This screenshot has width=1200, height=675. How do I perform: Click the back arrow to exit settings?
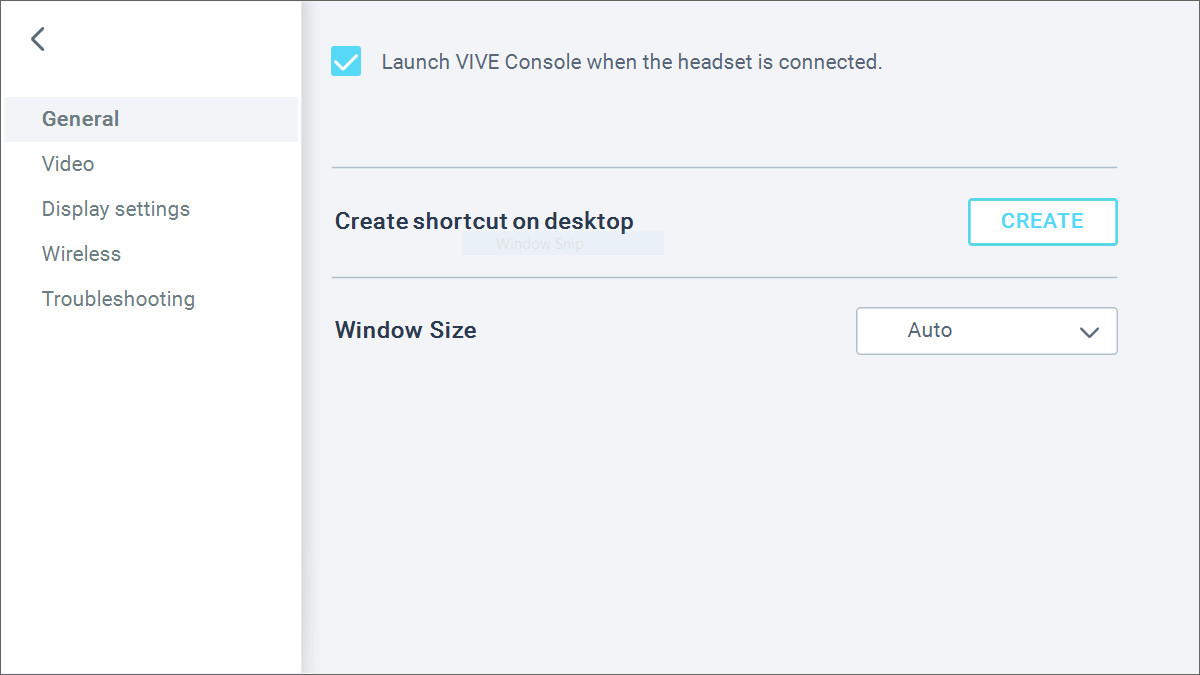click(x=38, y=38)
